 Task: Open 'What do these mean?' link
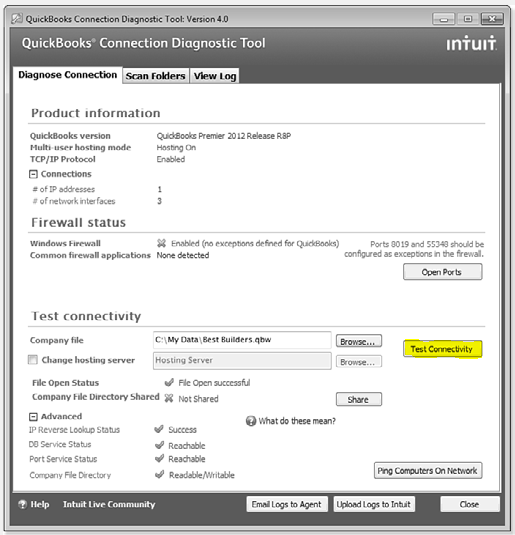pos(297,421)
